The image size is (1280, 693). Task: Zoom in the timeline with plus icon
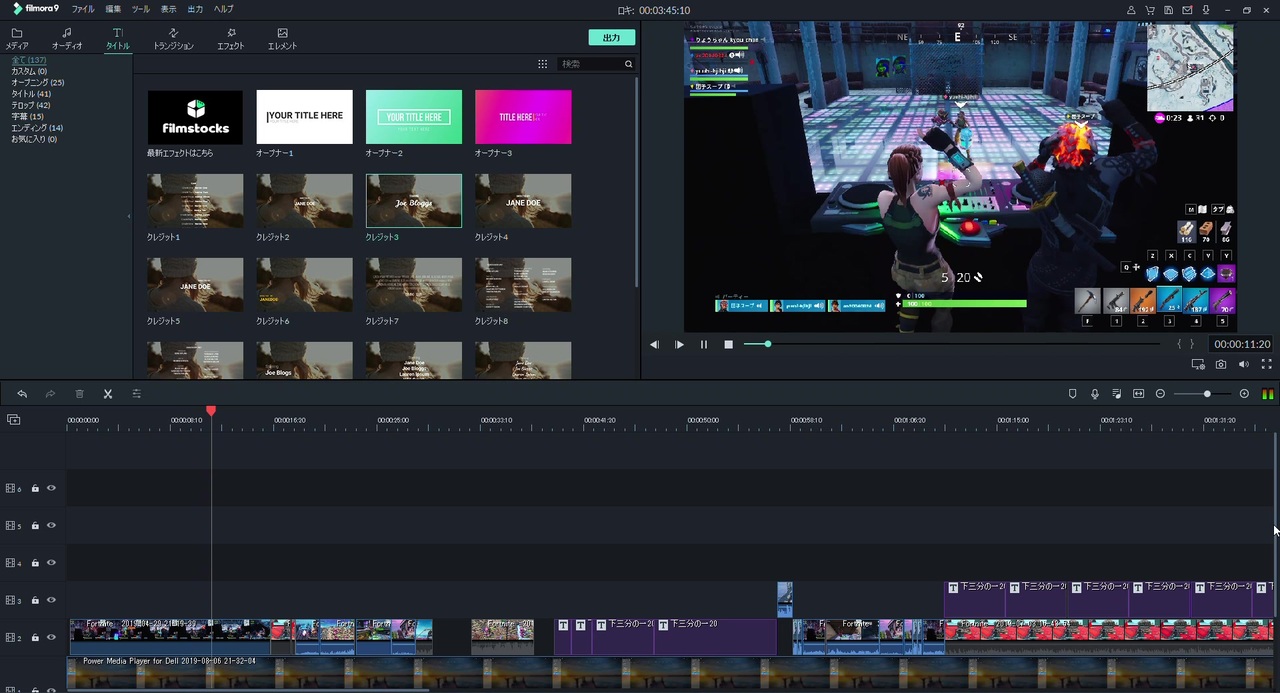[x=1244, y=394]
